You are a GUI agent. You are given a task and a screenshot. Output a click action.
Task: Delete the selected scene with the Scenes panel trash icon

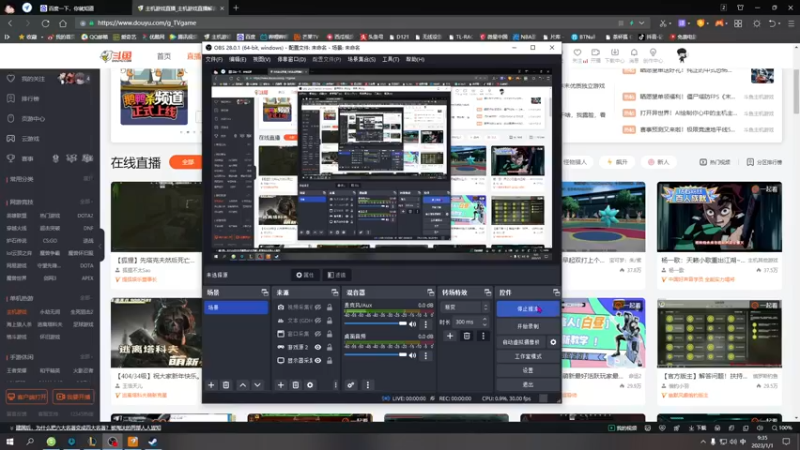pyautogui.click(x=226, y=385)
